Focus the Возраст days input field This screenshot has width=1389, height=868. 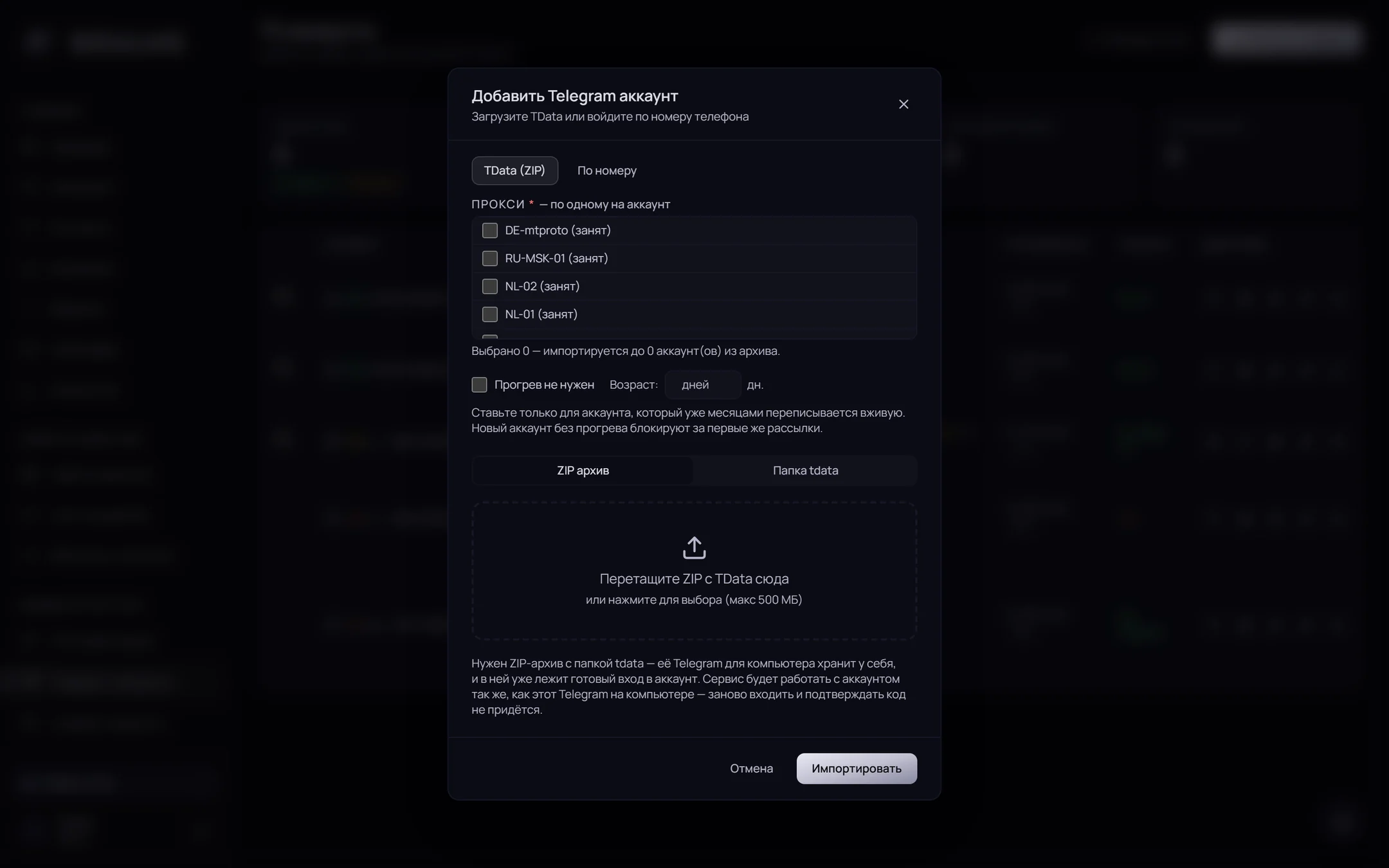[702, 384]
